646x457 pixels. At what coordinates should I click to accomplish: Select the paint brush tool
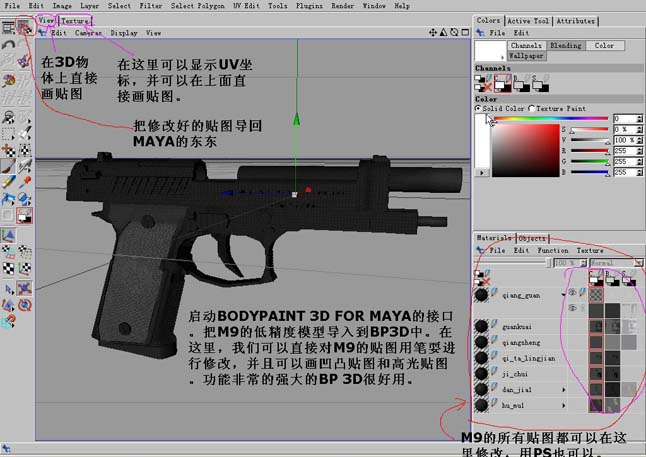(8, 166)
